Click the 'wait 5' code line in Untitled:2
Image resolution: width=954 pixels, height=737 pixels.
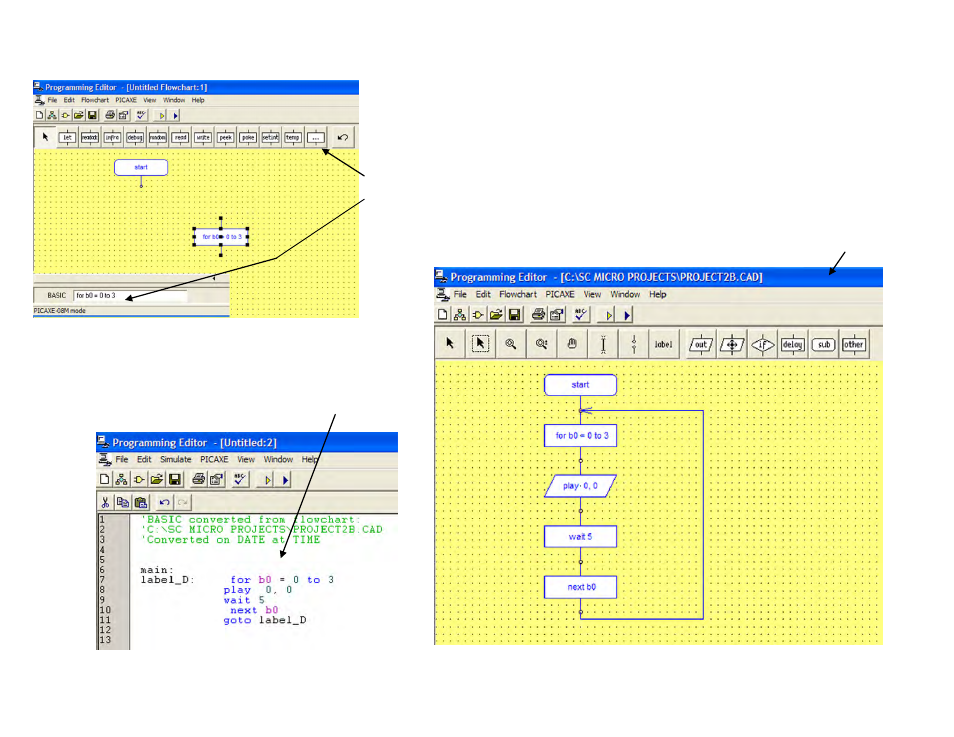244,600
